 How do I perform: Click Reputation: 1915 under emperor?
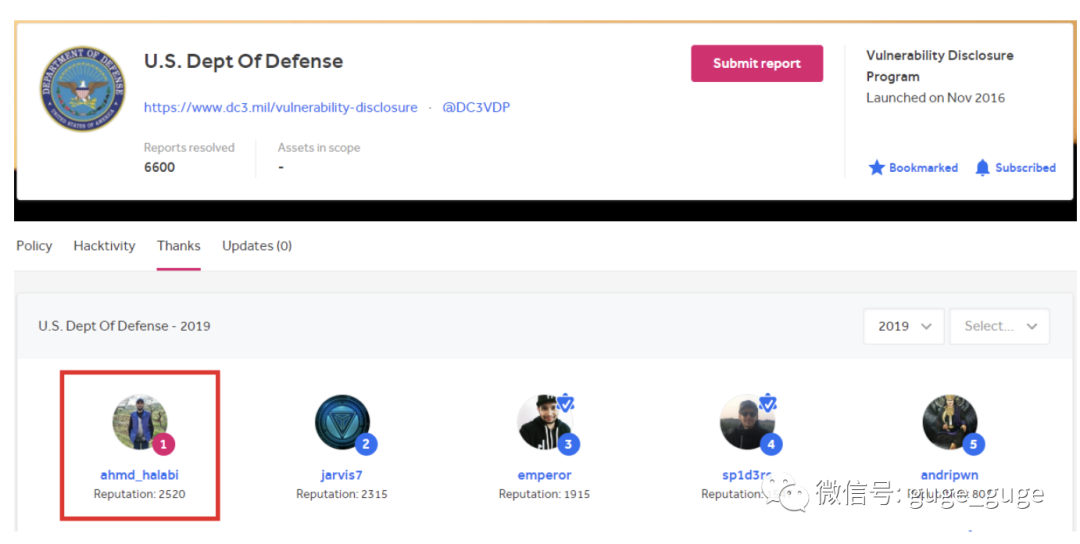544,494
